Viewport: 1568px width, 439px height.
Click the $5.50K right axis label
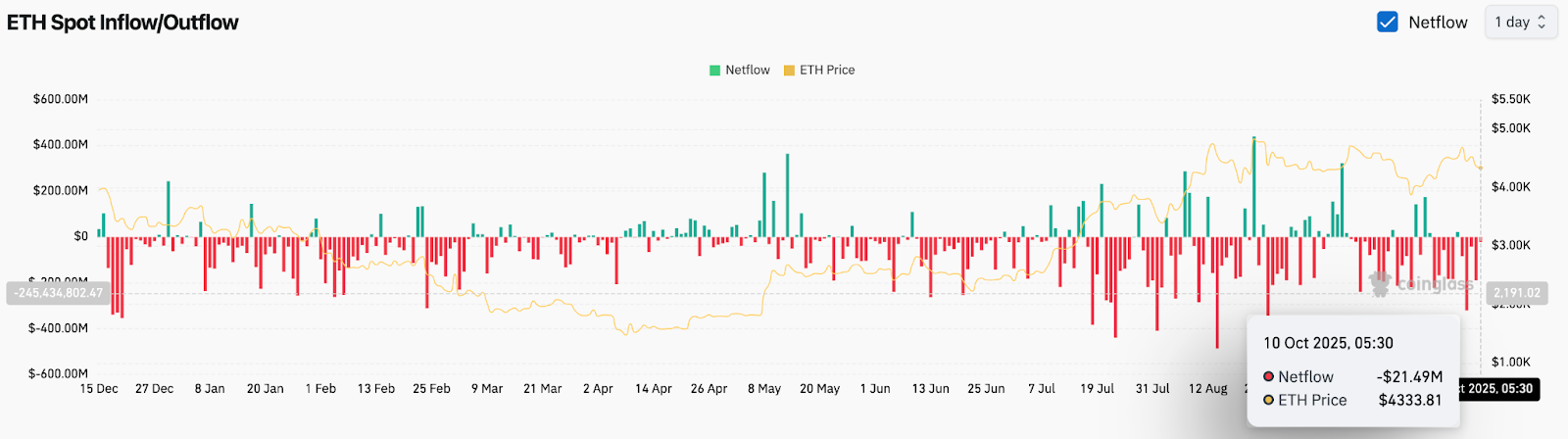click(x=1510, y=99)
